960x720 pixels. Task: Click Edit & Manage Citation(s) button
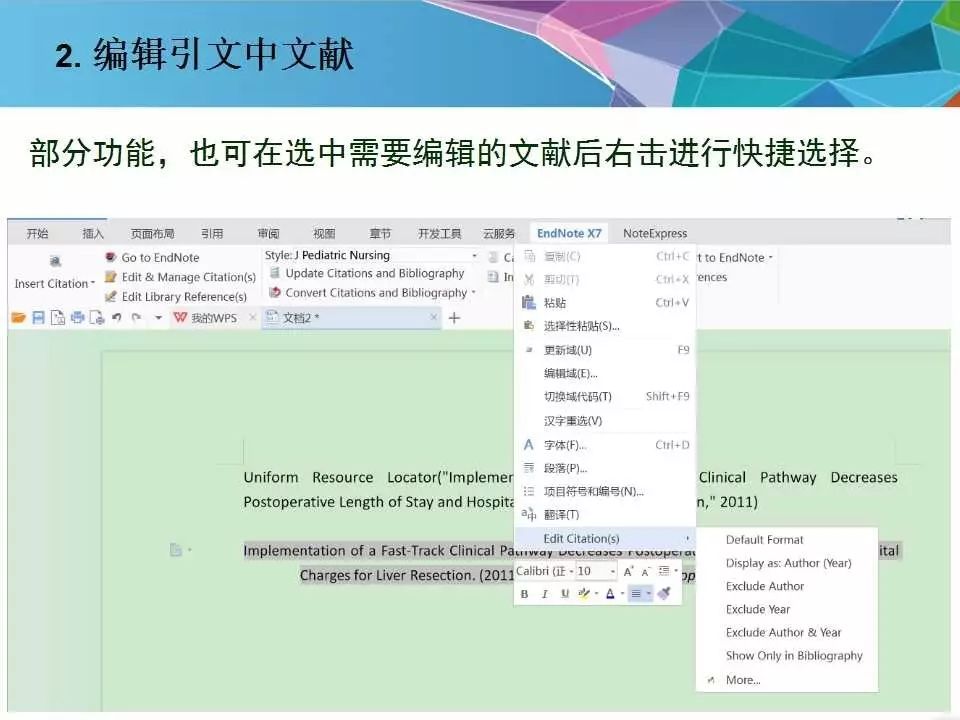[x=180, y=277]
